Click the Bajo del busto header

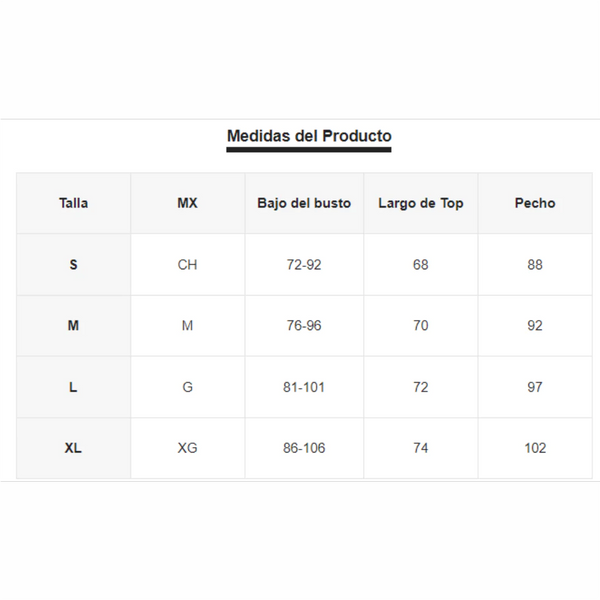(304, 203)
